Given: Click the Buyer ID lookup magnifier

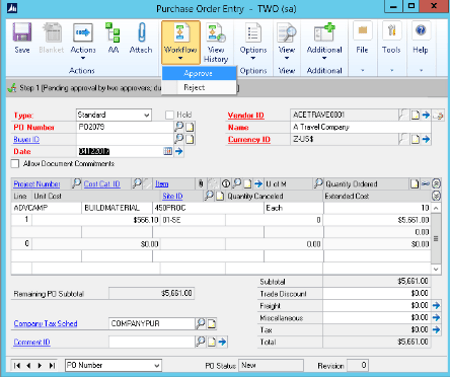Looking at the screenshot, I should pyautogui.click(x=179, y=139).
